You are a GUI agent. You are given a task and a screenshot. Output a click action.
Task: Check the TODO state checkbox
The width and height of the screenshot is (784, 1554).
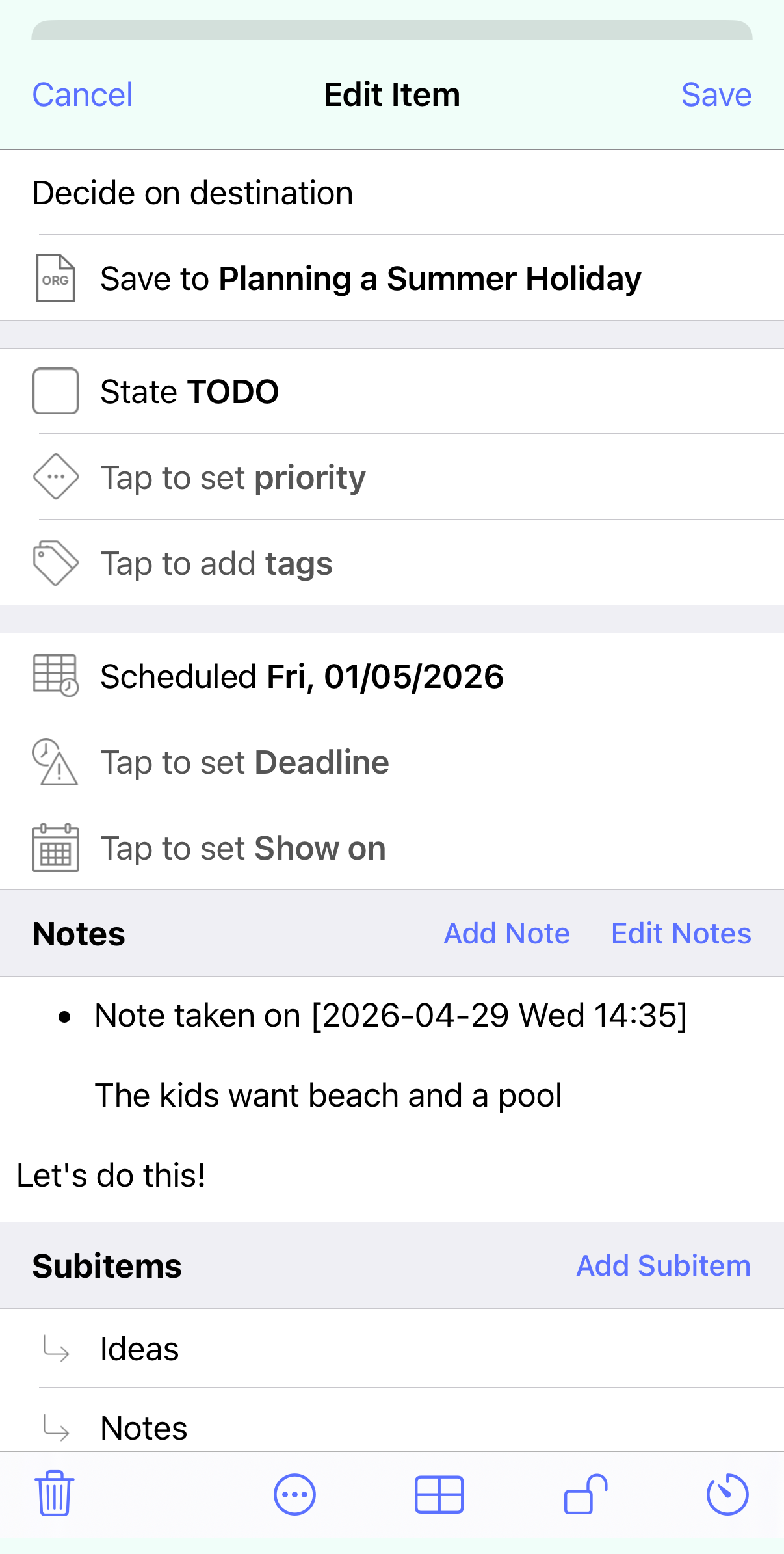[x=56, y=391]
